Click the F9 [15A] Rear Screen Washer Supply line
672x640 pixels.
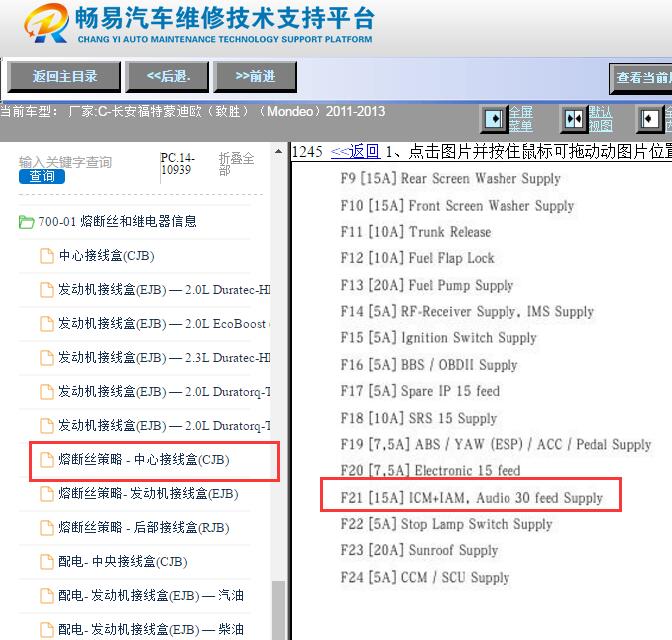450,178
